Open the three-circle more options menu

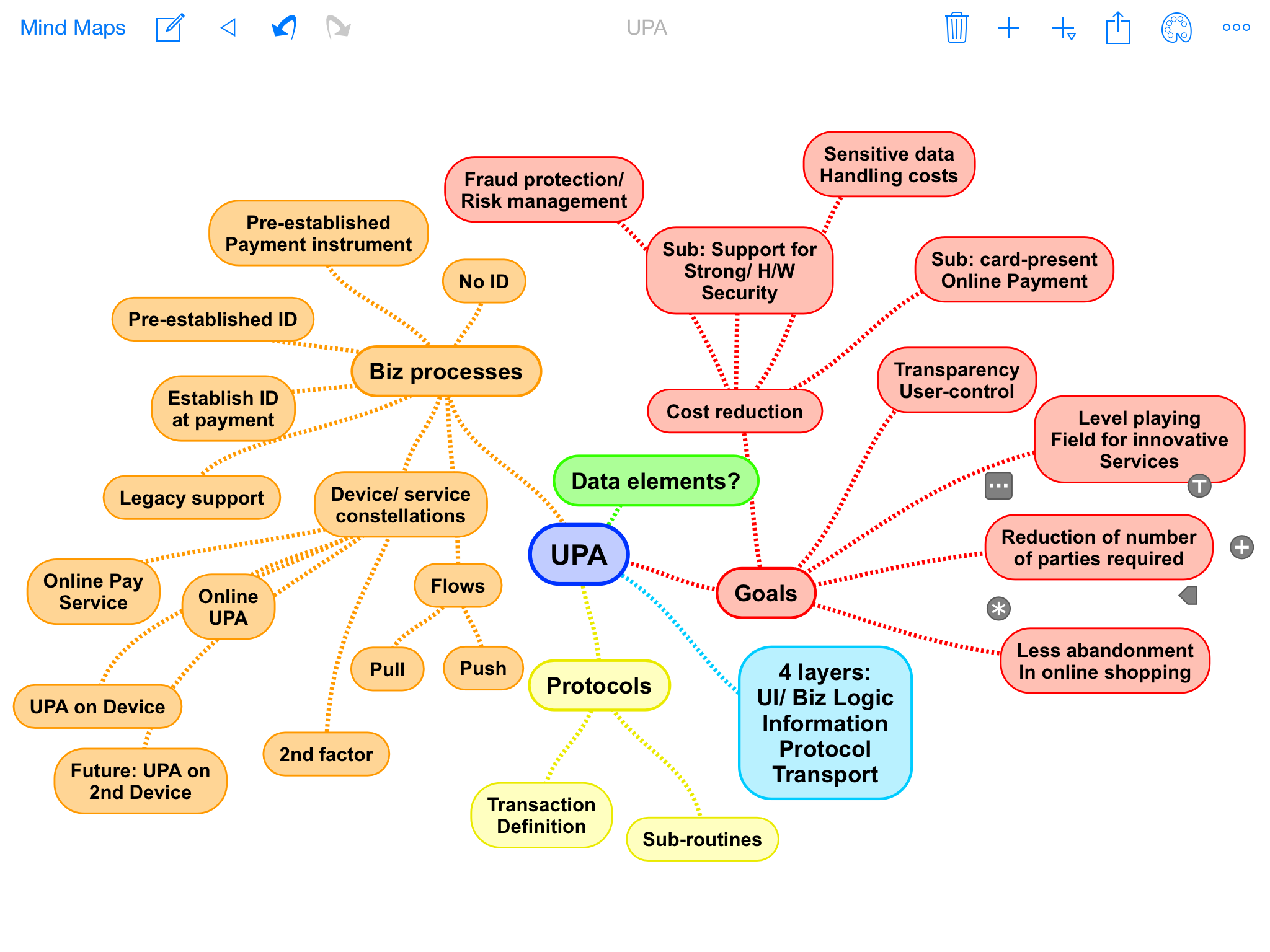[x=1236, y=28]
